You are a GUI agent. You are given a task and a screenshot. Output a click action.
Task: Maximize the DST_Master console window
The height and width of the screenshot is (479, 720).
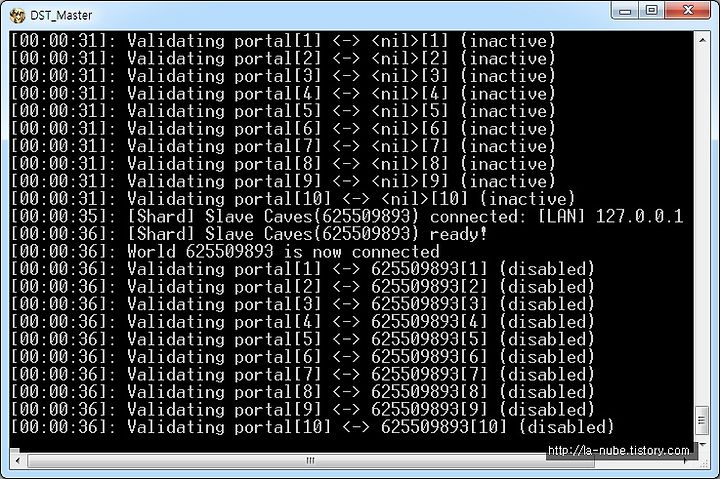651,11
